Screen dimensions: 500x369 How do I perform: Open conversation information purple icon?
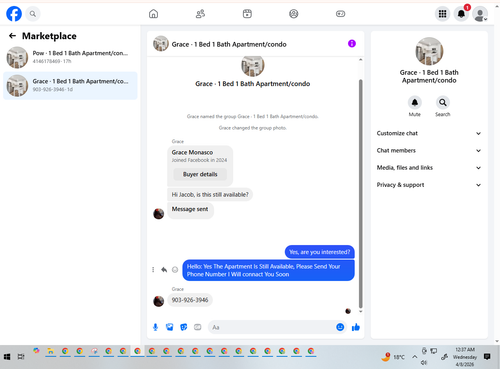pyautogui.click(x=352, y=44)
